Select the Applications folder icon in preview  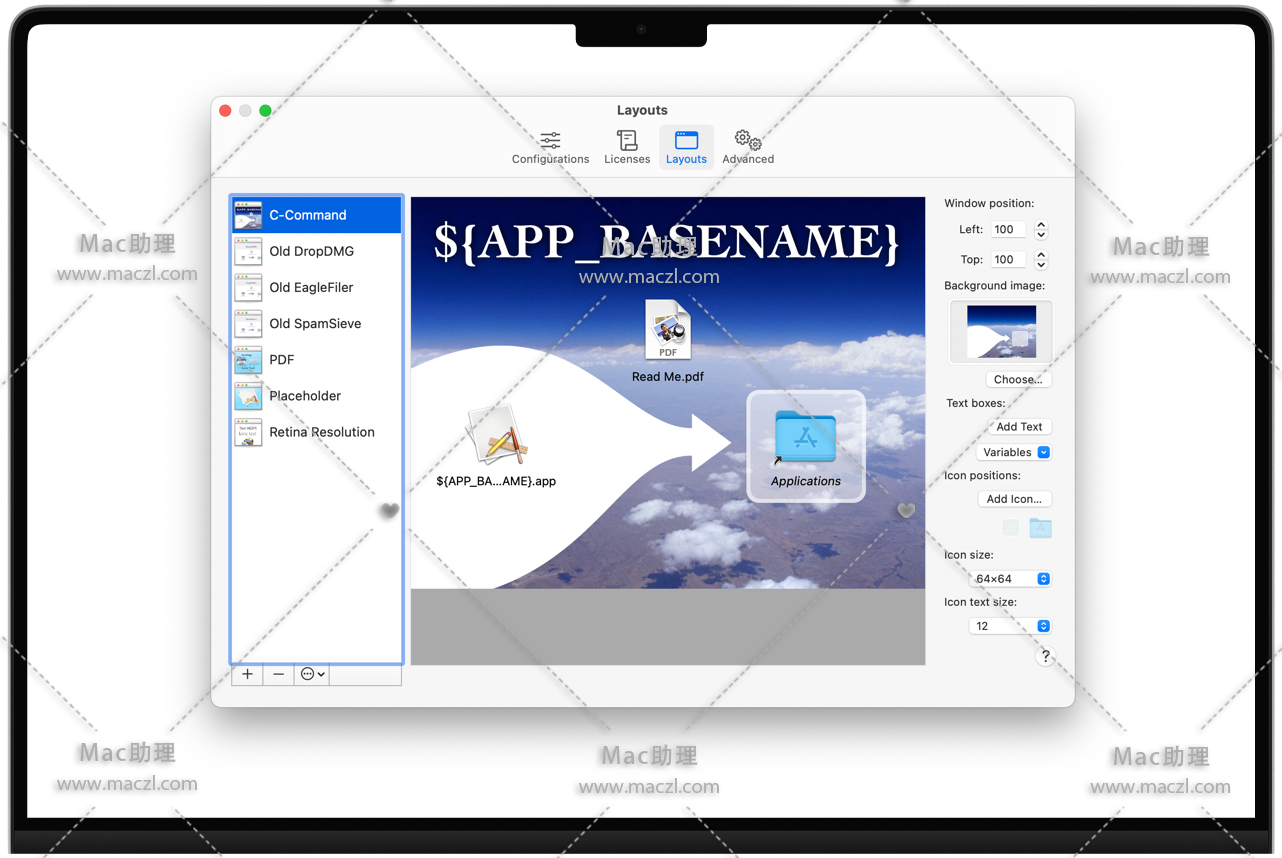pos(805,438)
